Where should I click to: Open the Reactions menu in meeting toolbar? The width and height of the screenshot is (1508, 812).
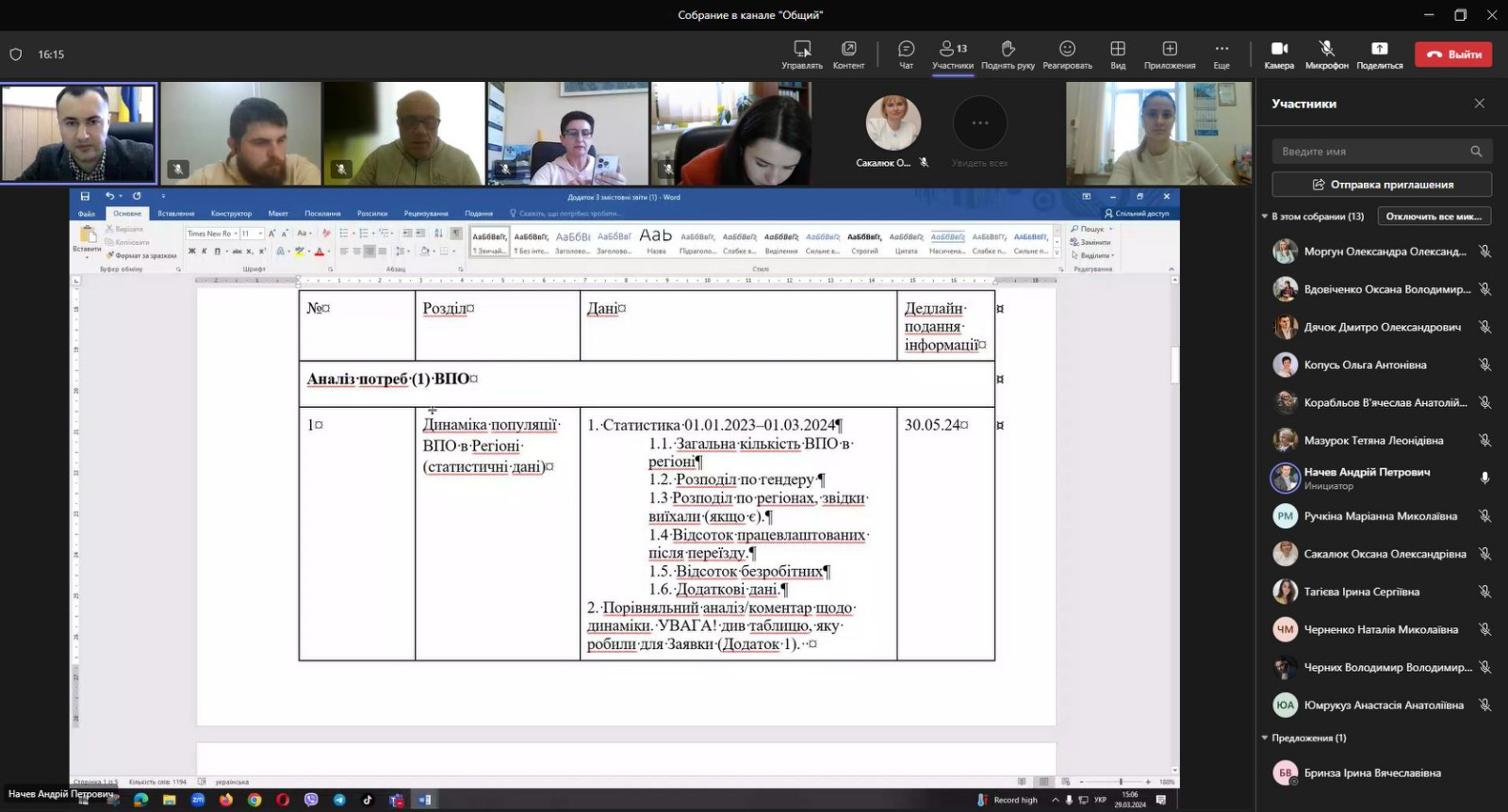point(1067,55)
